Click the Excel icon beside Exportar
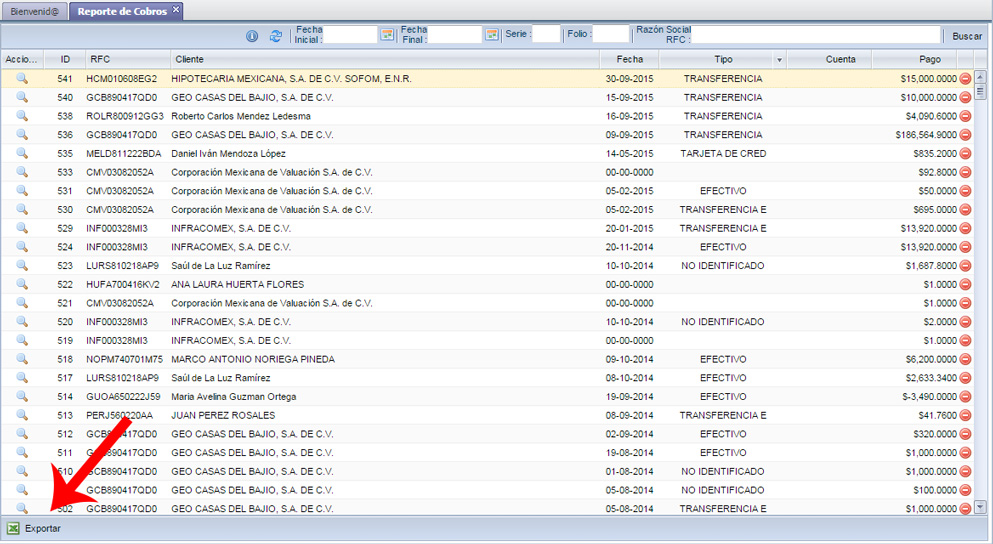 pos(13,528)
